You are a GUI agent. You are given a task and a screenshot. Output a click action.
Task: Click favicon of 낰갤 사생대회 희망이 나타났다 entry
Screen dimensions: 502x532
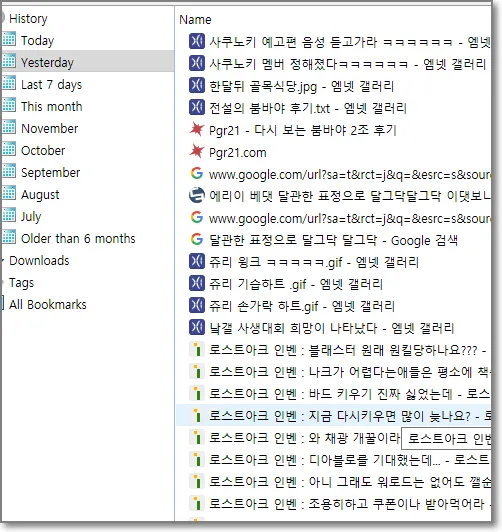197,328
